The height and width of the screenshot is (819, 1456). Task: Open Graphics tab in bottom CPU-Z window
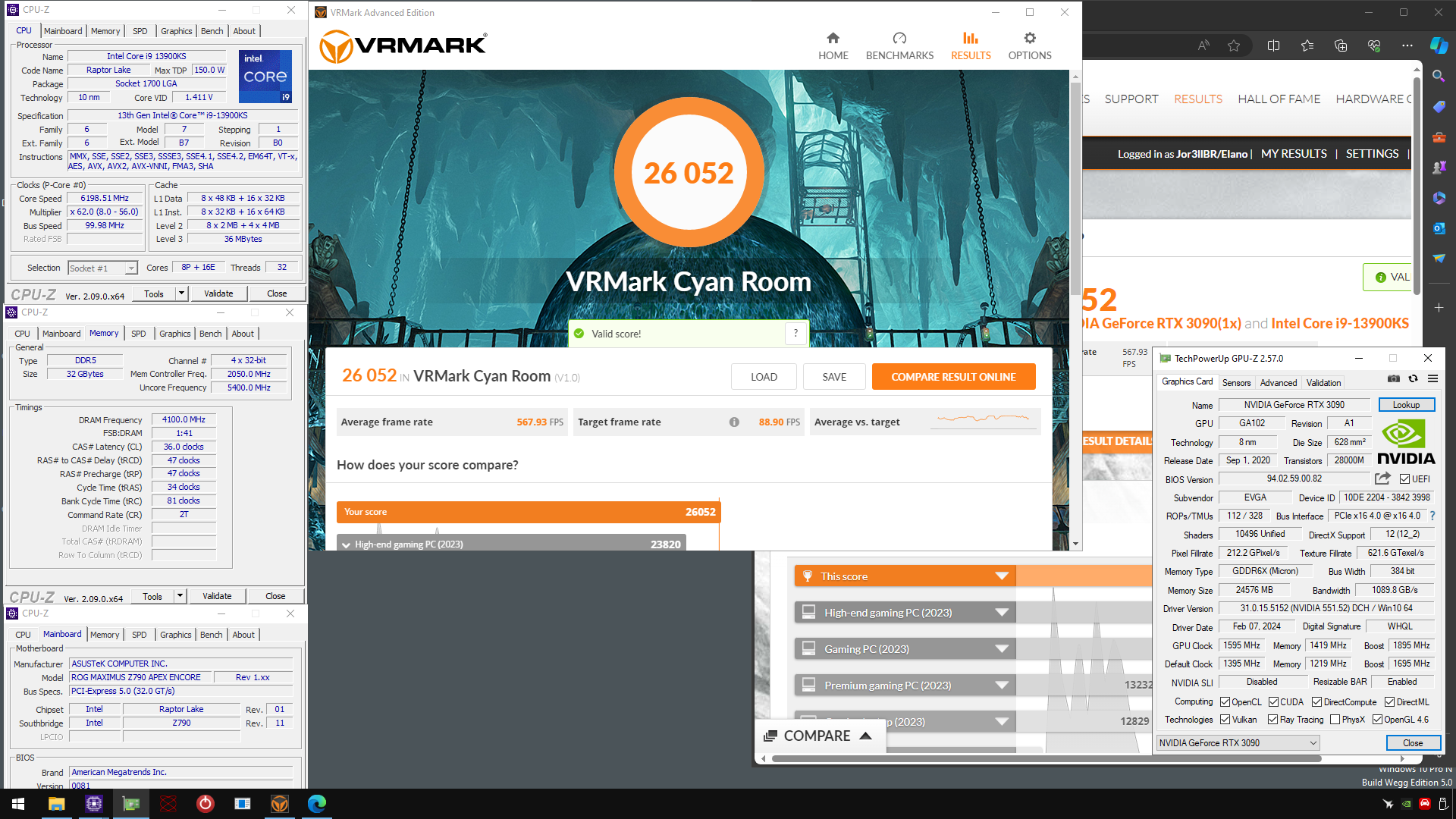(x=175, y=635)
